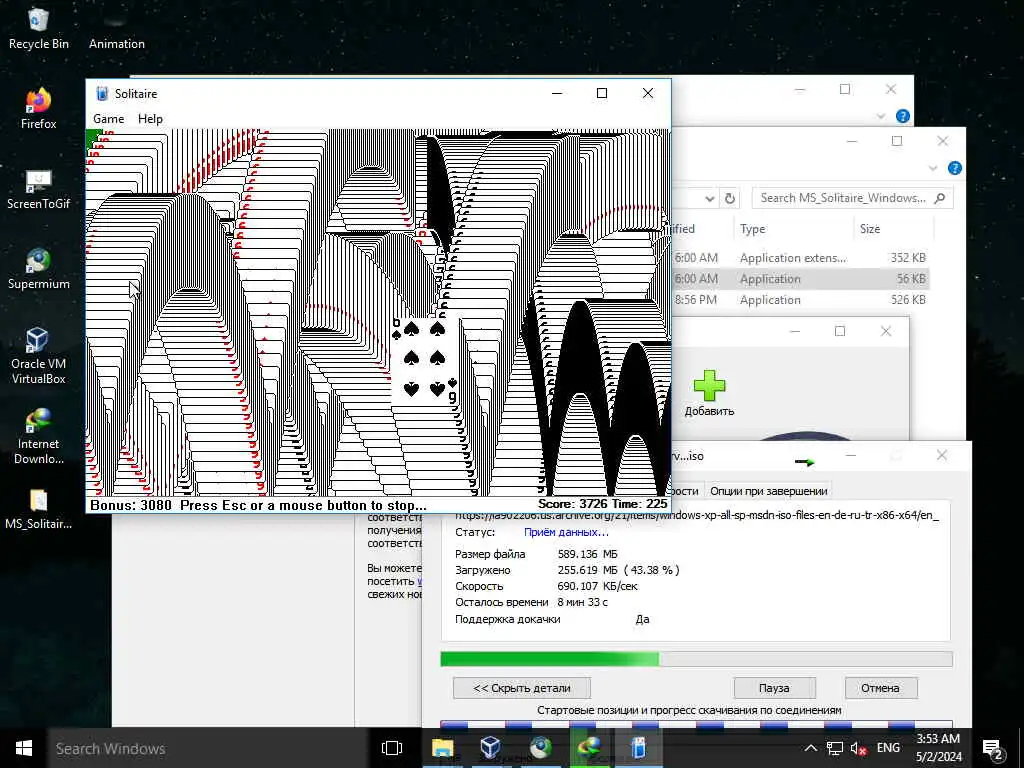Open the Animation desktop shortcut
1024x768 pixels.
[x=116, y=29]
